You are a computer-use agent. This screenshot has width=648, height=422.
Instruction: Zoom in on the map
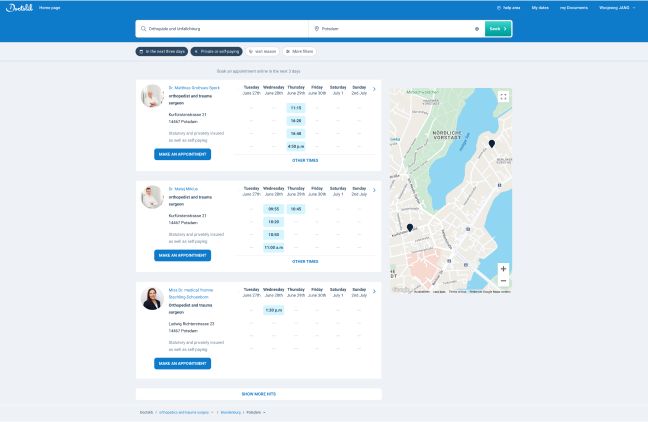pyautogui.click(x=503, y=268)
